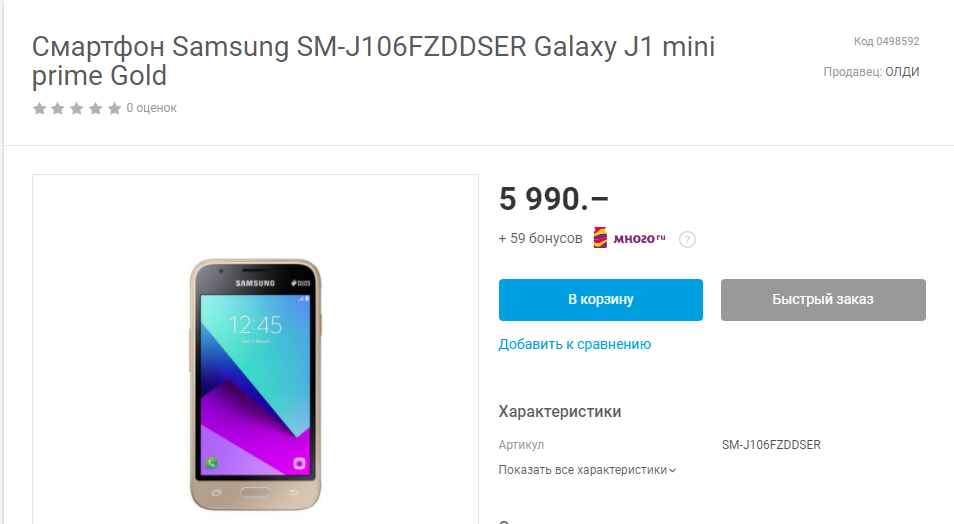This screenshot has width=954, height=524.
Task: Click the 0 оценок ratings text
Action: (x=151, y=108)
